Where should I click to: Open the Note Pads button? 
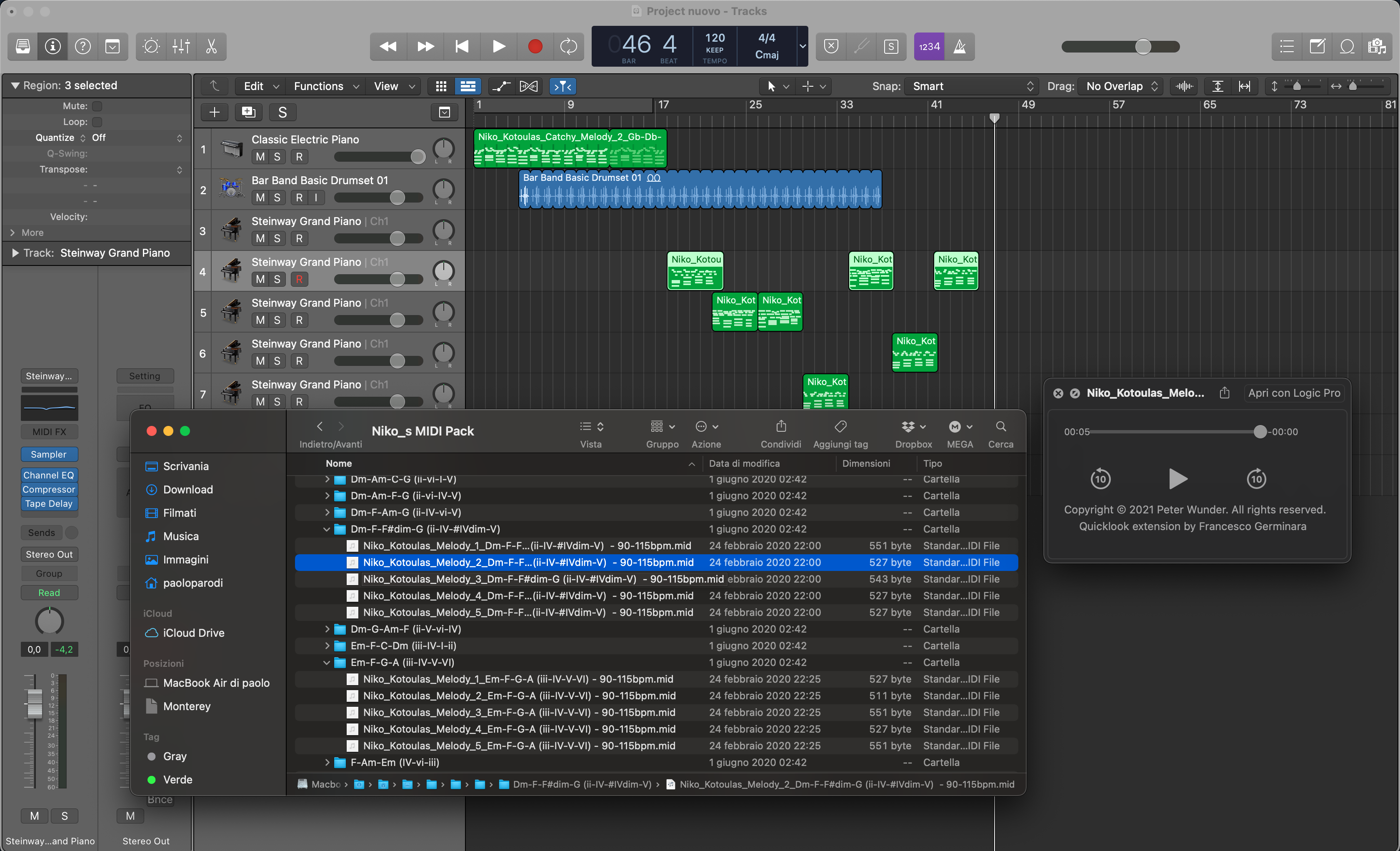[x=1317, y=47]
